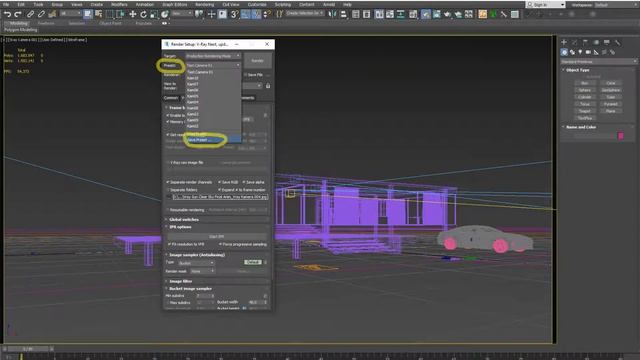Open the Utilities command panel tab

tap(618, 42)
